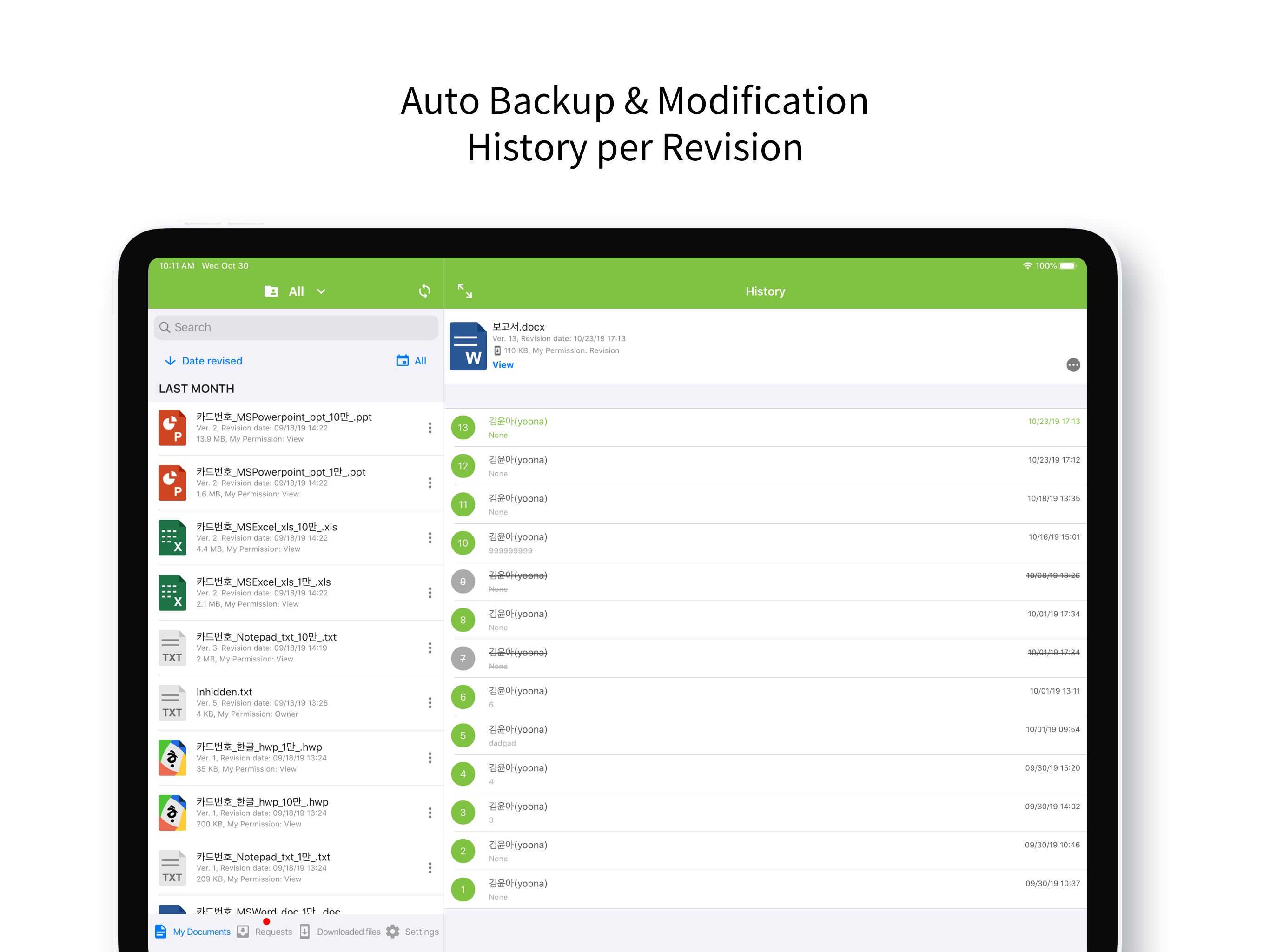Expand the All folder dropdown chevron
The image size is (1270, 952).
(x=322, y=291)
